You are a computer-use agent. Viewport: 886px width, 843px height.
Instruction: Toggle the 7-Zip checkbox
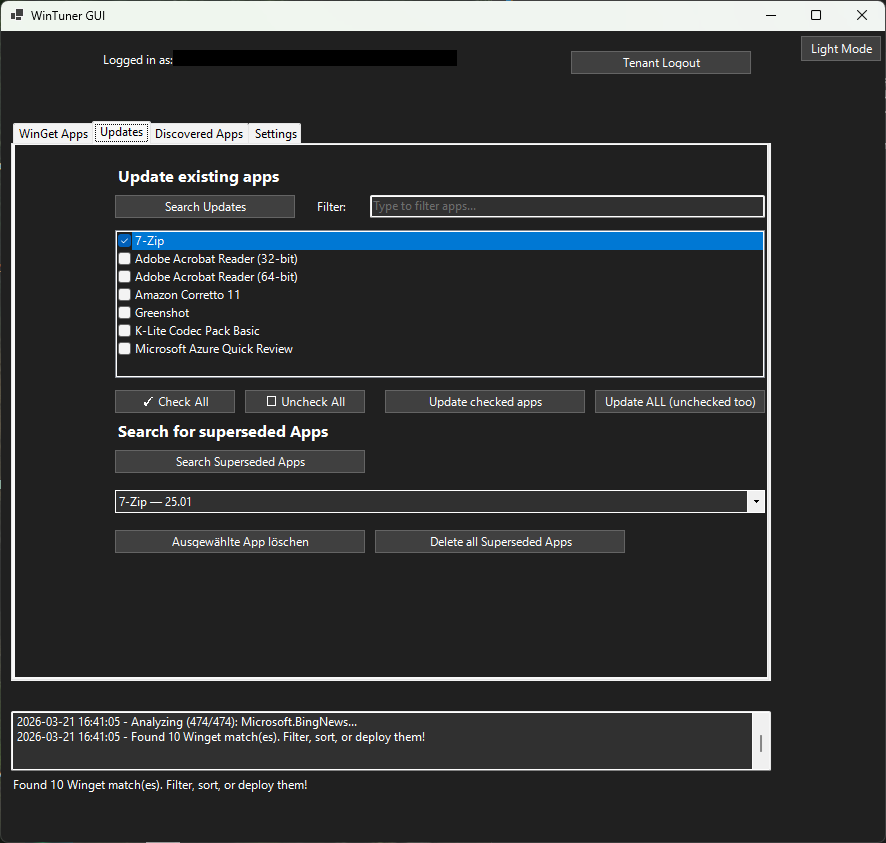[x=125, y=241]
